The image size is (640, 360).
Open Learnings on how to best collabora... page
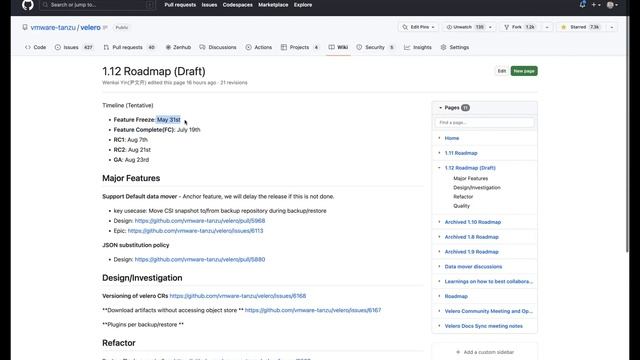[489, 282]
